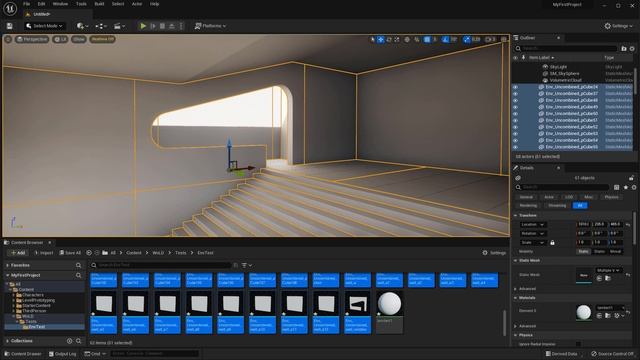The height and width of the screenshot is (360, 640).
Task: Open the Add Content quick menu
Action: pyautogui.click(x=82, y=26)
